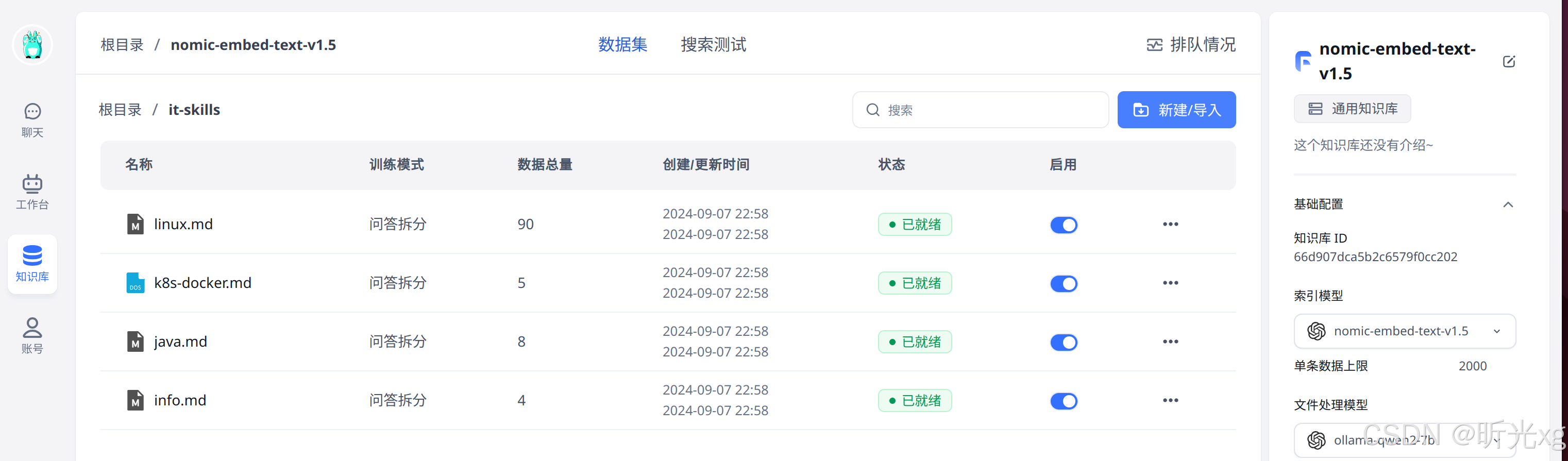Collapse the 基础配置 section

(x=1507, y=204)
